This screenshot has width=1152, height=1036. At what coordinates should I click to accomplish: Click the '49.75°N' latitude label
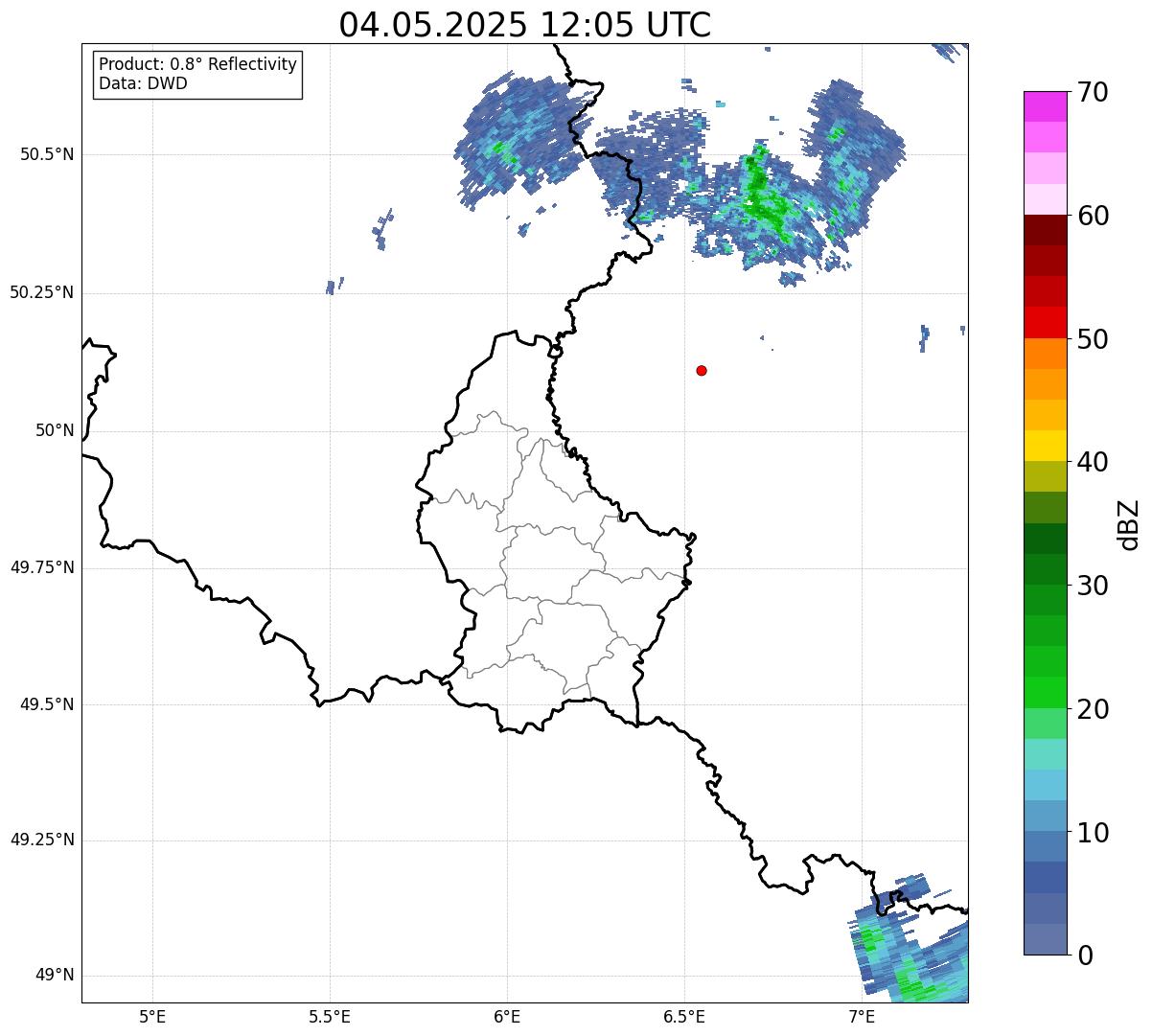(42, 567)
